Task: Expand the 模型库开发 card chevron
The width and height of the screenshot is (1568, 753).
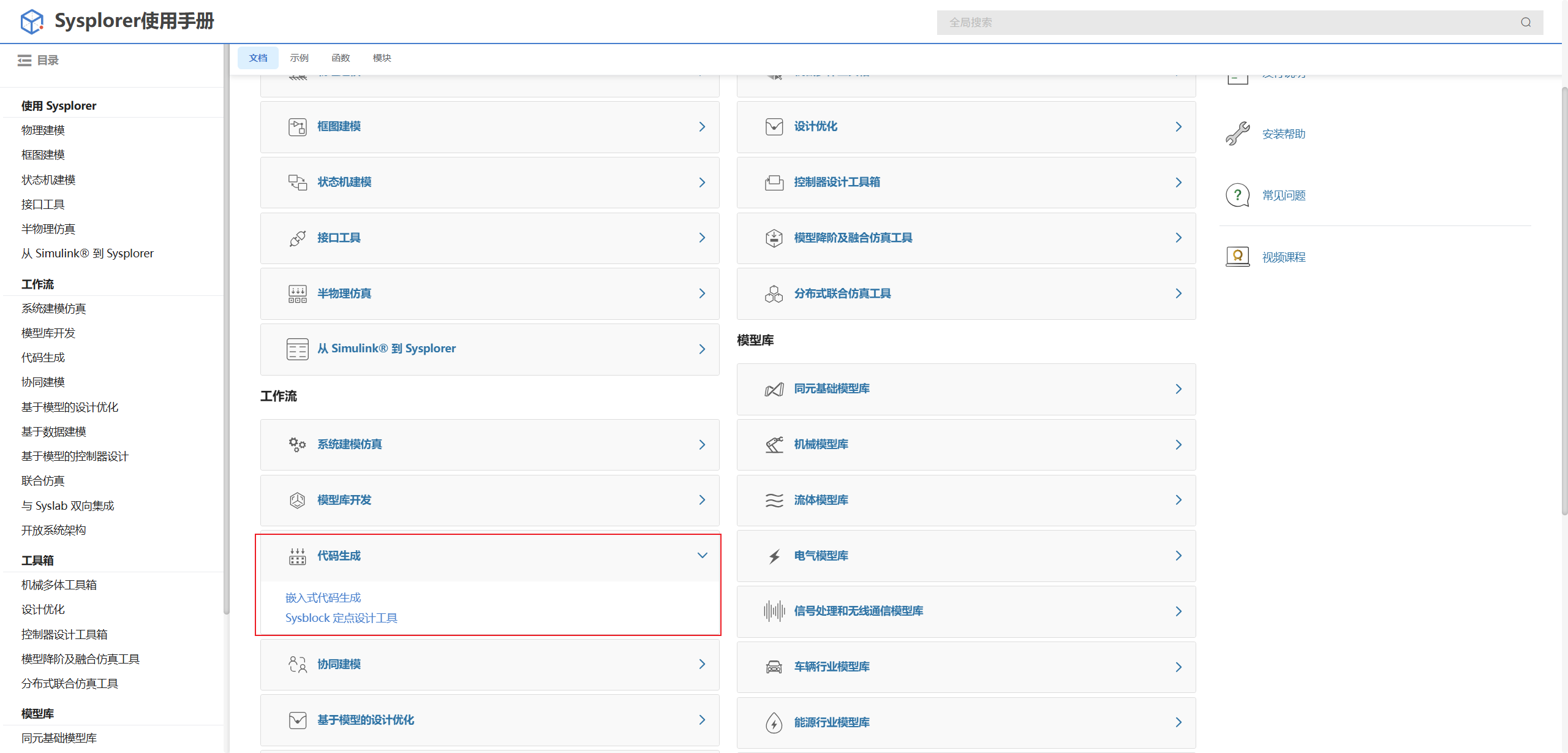Action: pos(703,500)
